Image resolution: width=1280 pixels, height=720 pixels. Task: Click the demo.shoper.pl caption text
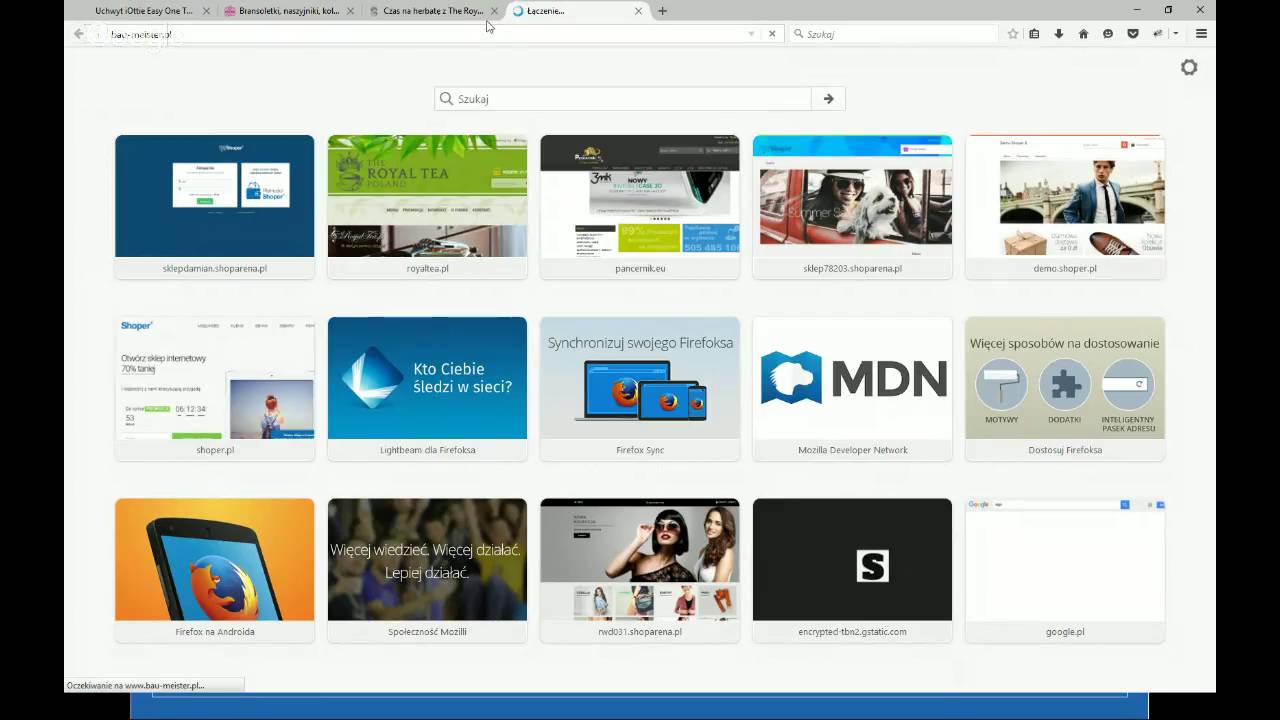click(1065, 268)
